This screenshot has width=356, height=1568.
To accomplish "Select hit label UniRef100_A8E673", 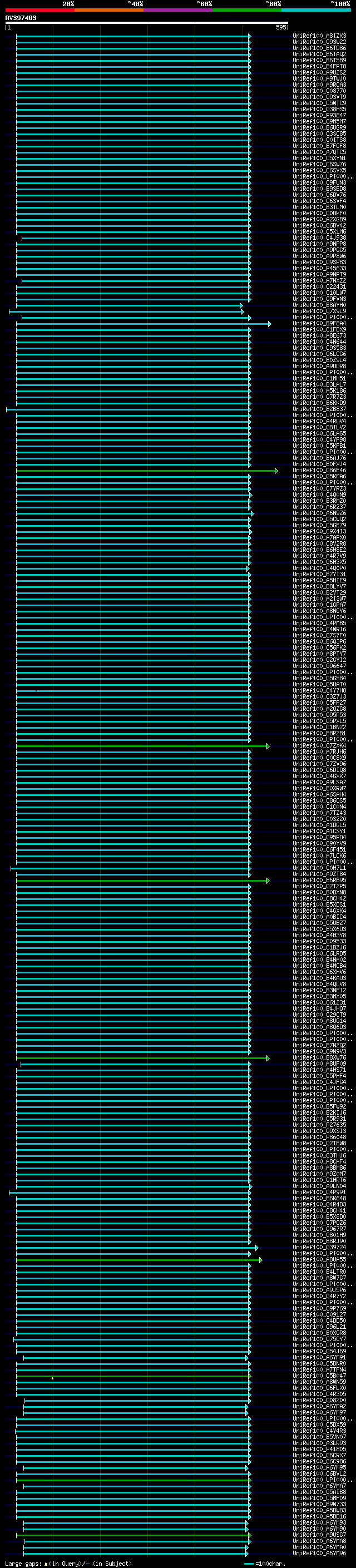I will click(x=319, y=336).
